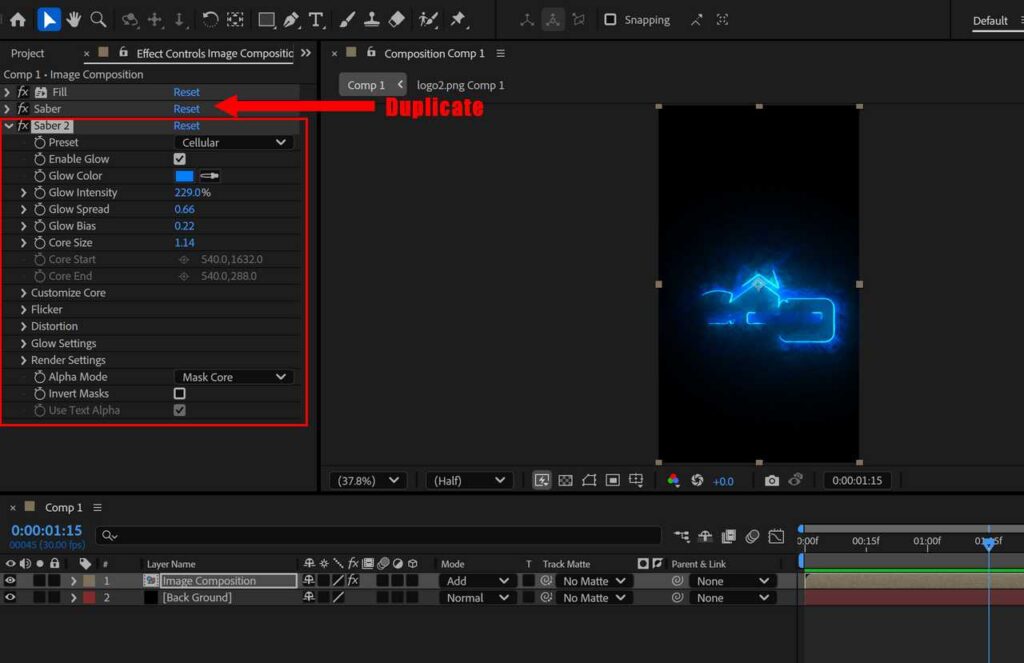Open Alpha Mode dropdown Mask Core
The image size is (1024, 663).
tap(233, 377)
